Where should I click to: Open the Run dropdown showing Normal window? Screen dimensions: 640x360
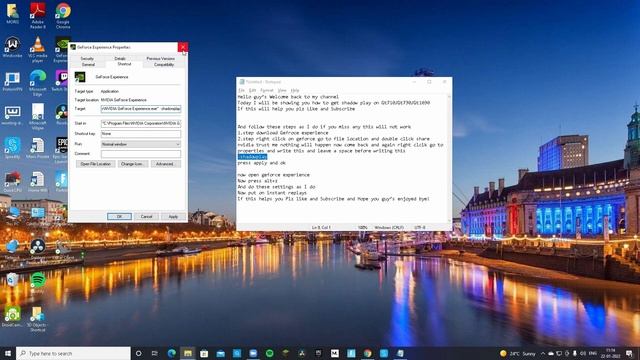[141, 144]
